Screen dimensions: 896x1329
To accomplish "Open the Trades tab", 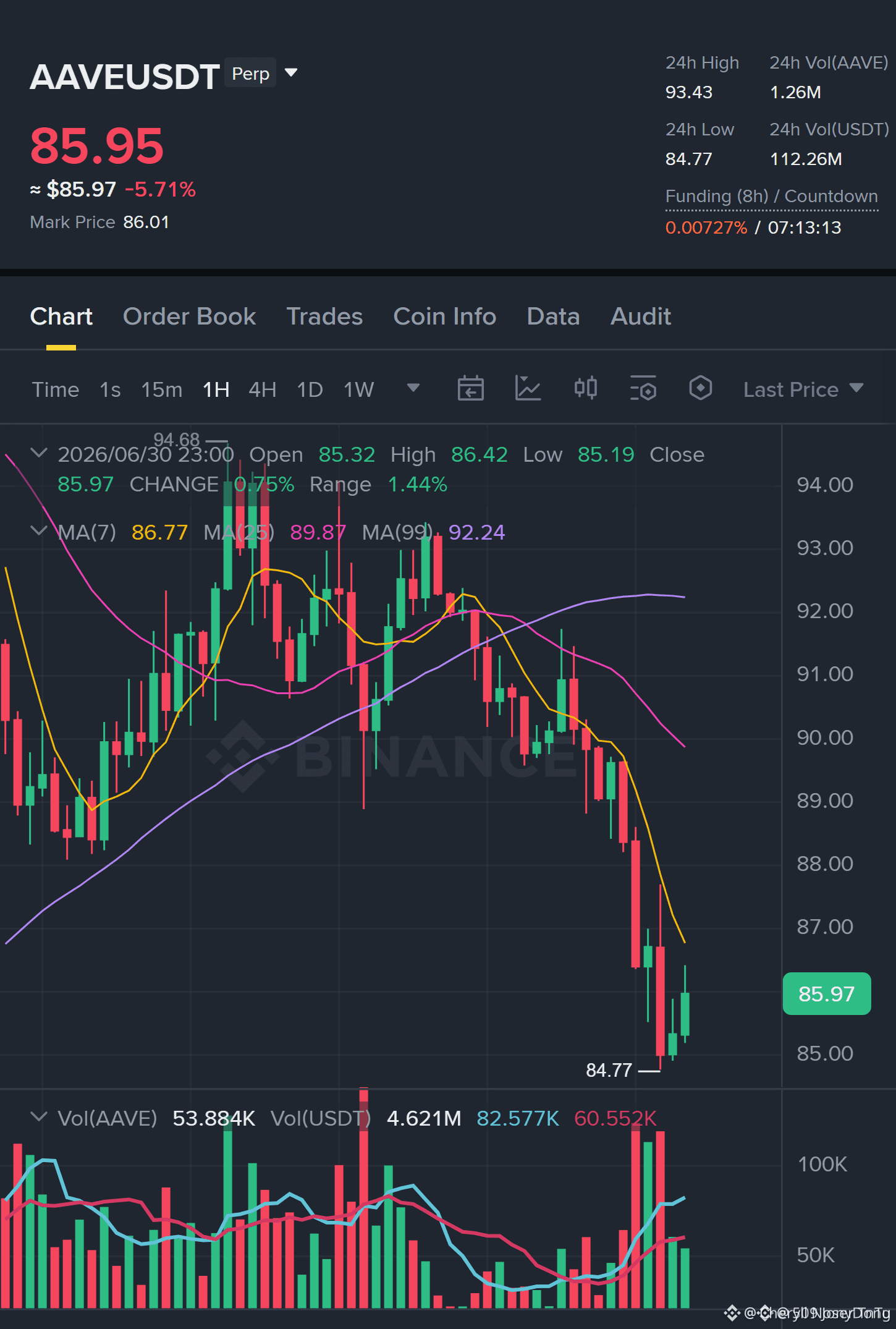I will pyautogui.click(x=324, y=316).
